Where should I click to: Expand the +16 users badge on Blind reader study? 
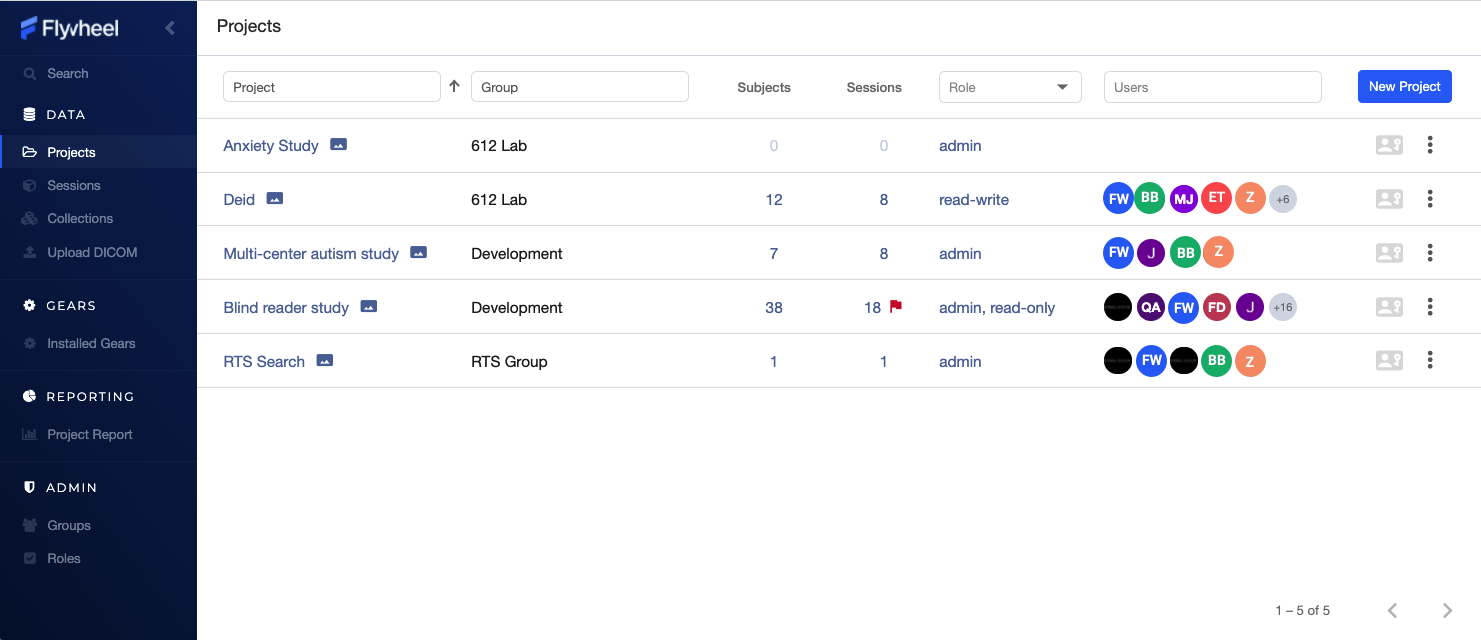pyautogui.click(x=1283, y=307)
